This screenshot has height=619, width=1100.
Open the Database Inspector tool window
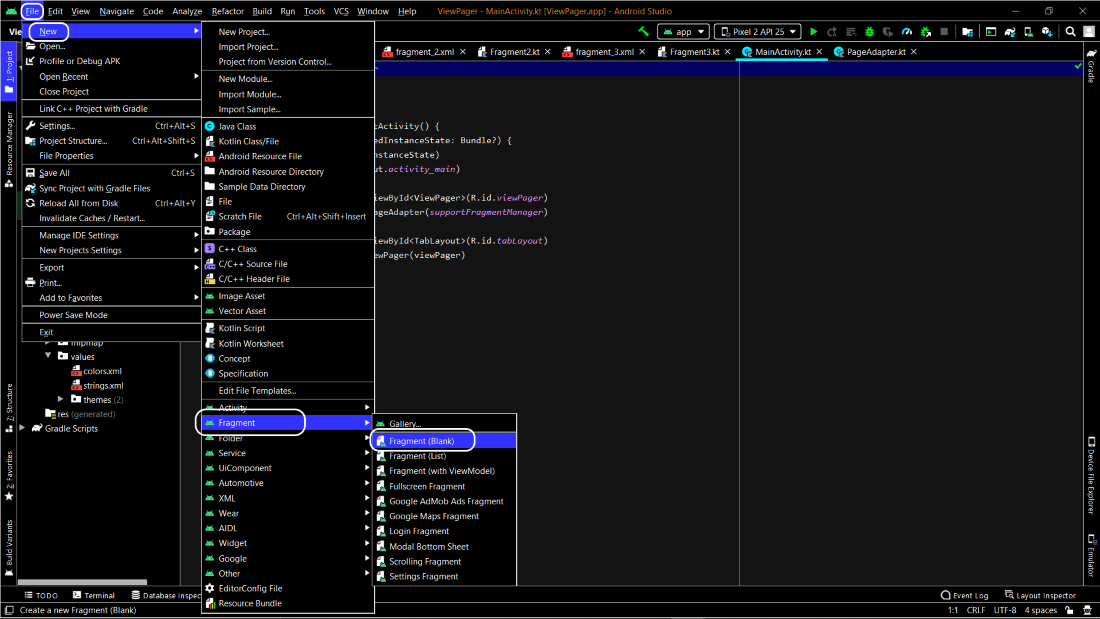point(166,595)
